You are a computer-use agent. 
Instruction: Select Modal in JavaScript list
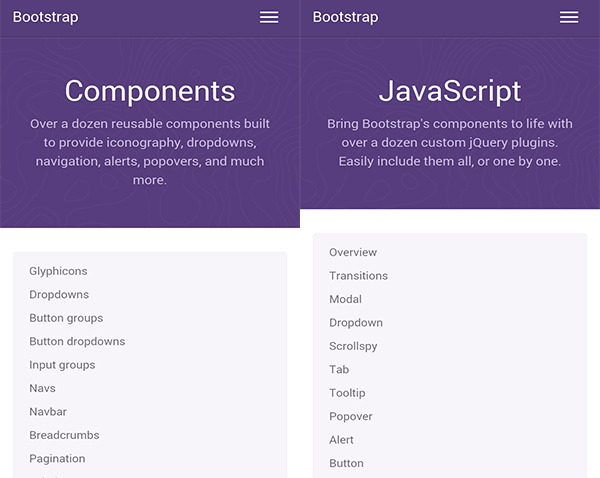pyautogui.click(x=345, y=299)
